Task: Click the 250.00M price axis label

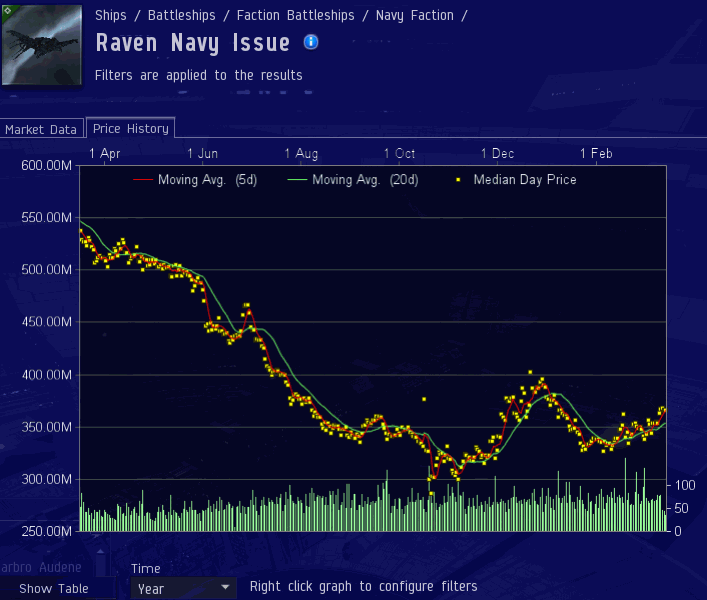Action: (46, 531)
